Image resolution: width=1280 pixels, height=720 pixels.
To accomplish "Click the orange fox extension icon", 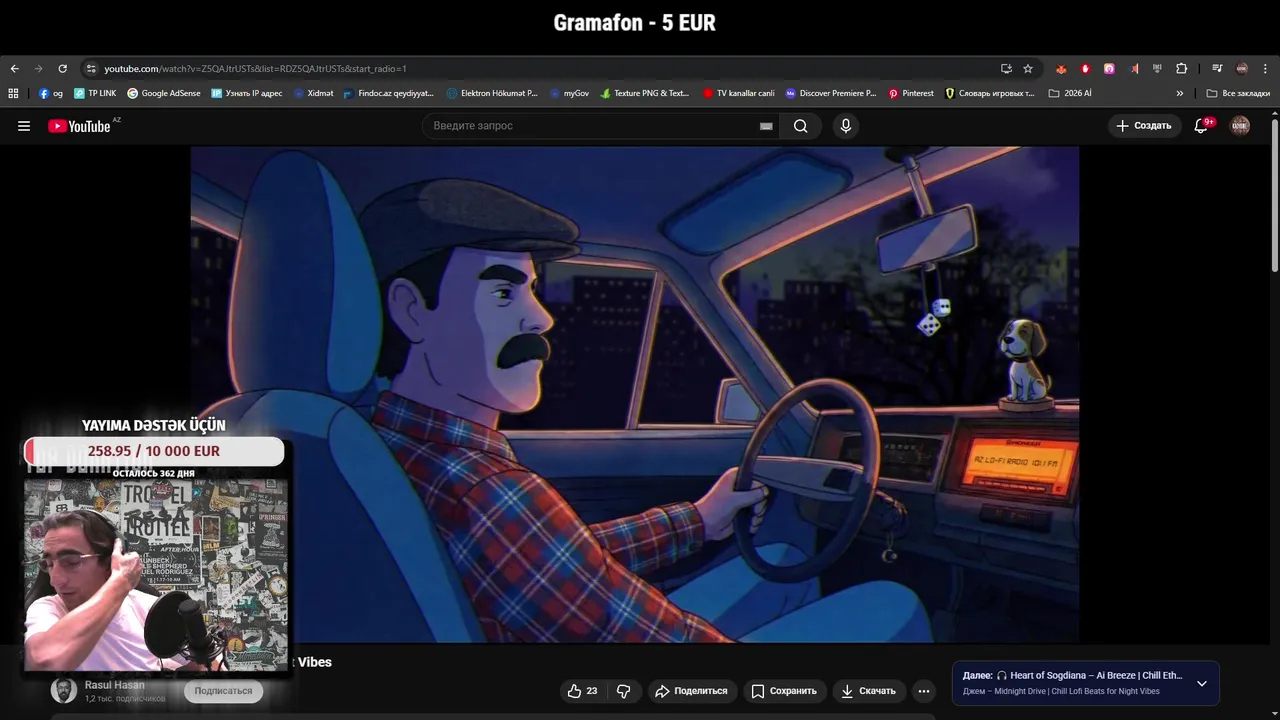I will point(1061,69).
